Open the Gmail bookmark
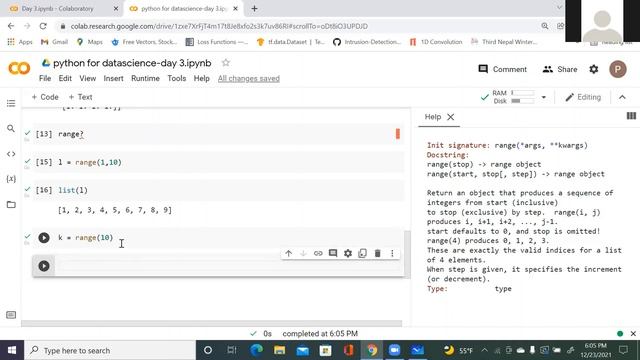This screenshot has width=640, height=360. coord(54,42)
